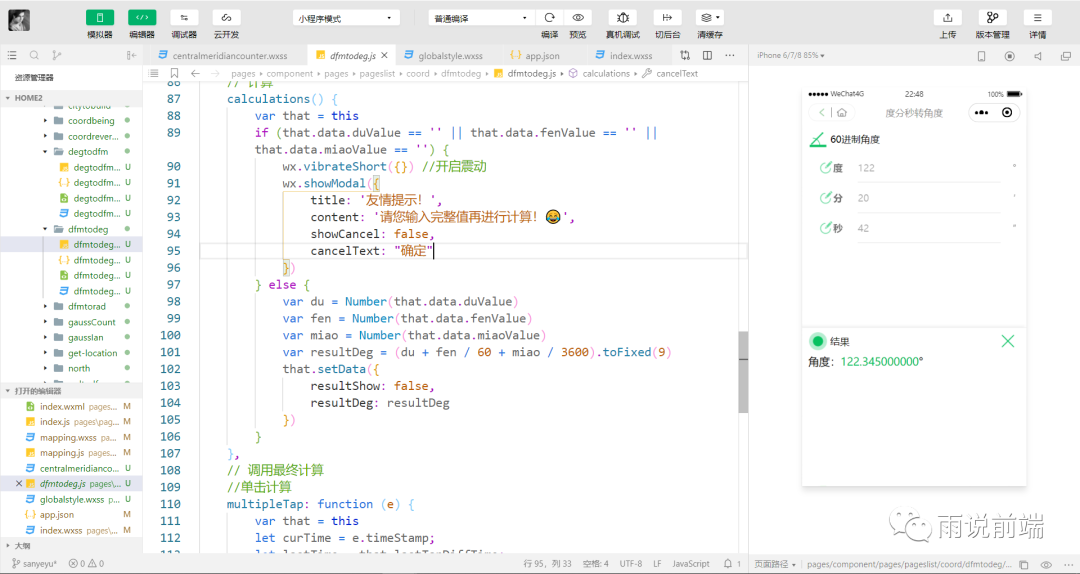The image size is (1080, 574).
Task: Toggle the 调试器 debugger panel button
Action: click(x=184, y=17)
